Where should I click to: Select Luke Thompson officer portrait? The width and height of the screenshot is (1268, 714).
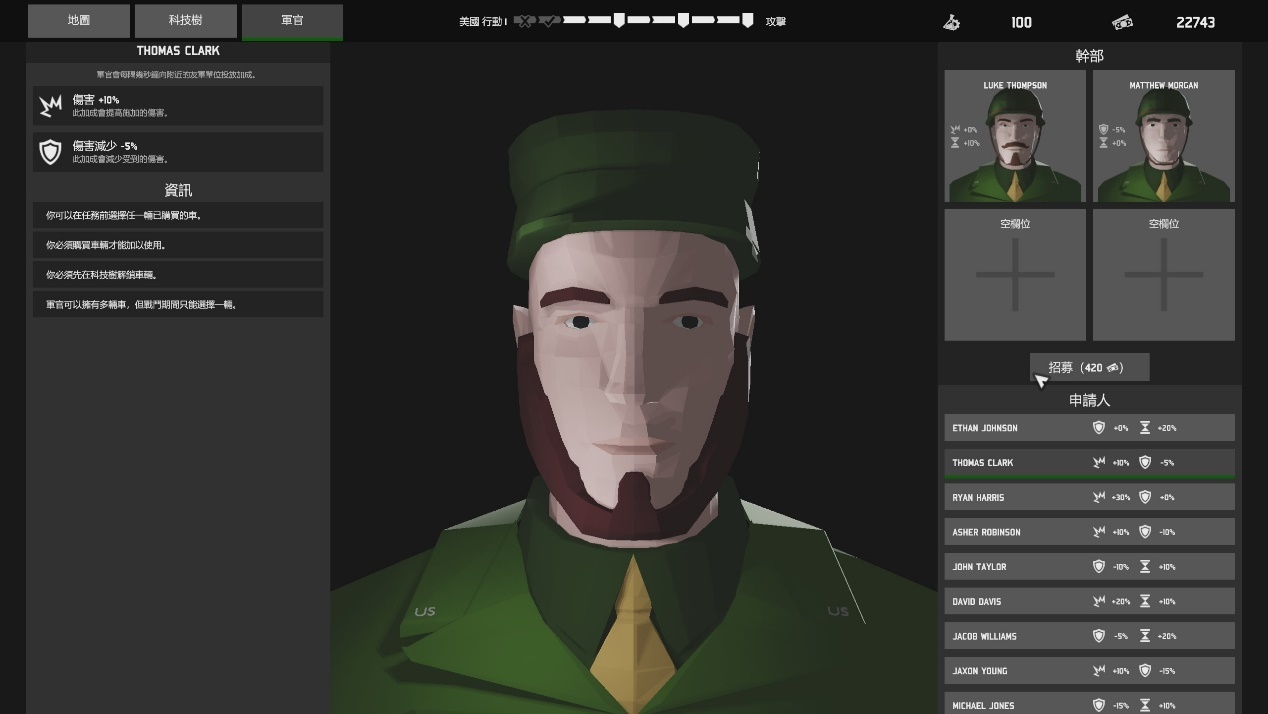[x=1014, y=136]
